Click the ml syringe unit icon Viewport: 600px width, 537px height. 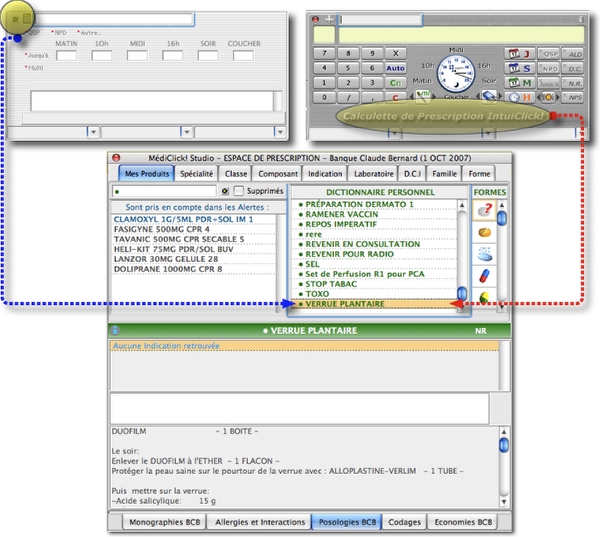tap(422, 96)
